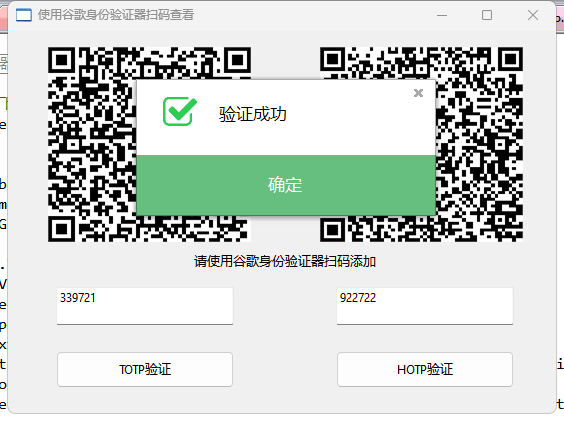Minimize the 使用谷歌身份验证器扫码查看 window

coord(442,15)
